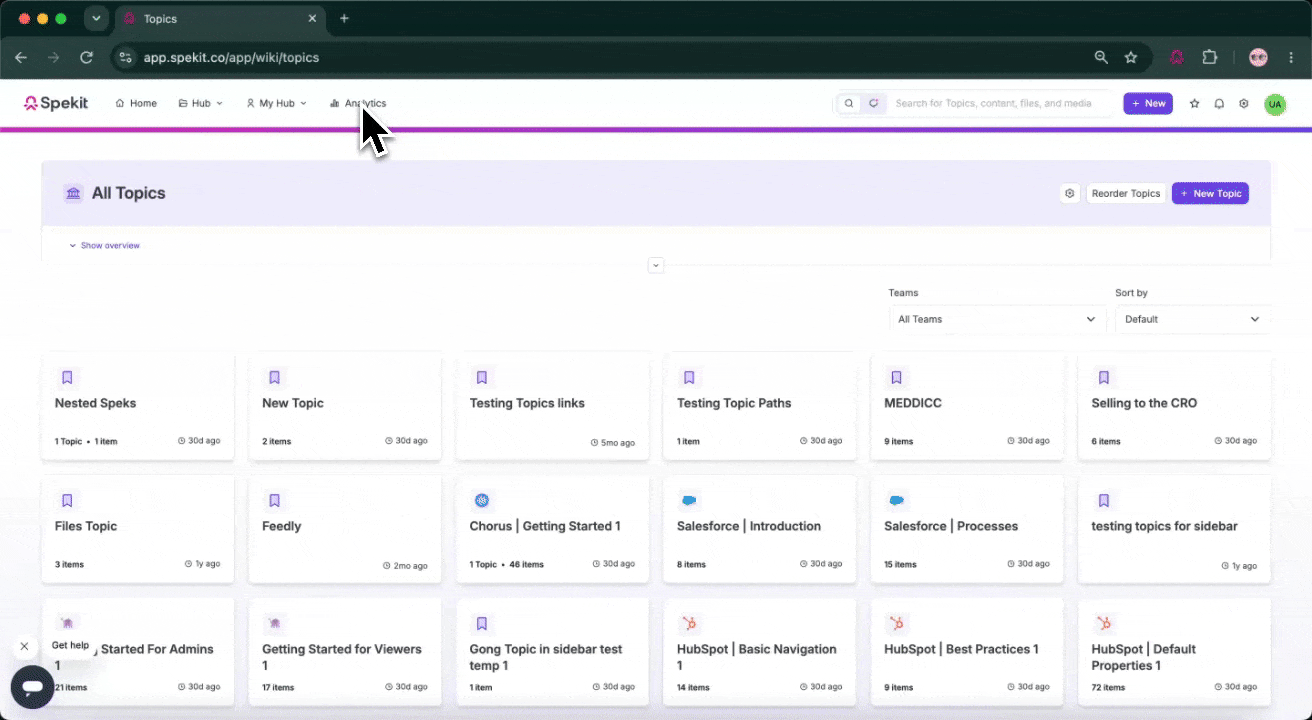Viewport: 1312px width, 720px height.
Task: Open the Nested Speks topic card
Action: tap(138, 406)
